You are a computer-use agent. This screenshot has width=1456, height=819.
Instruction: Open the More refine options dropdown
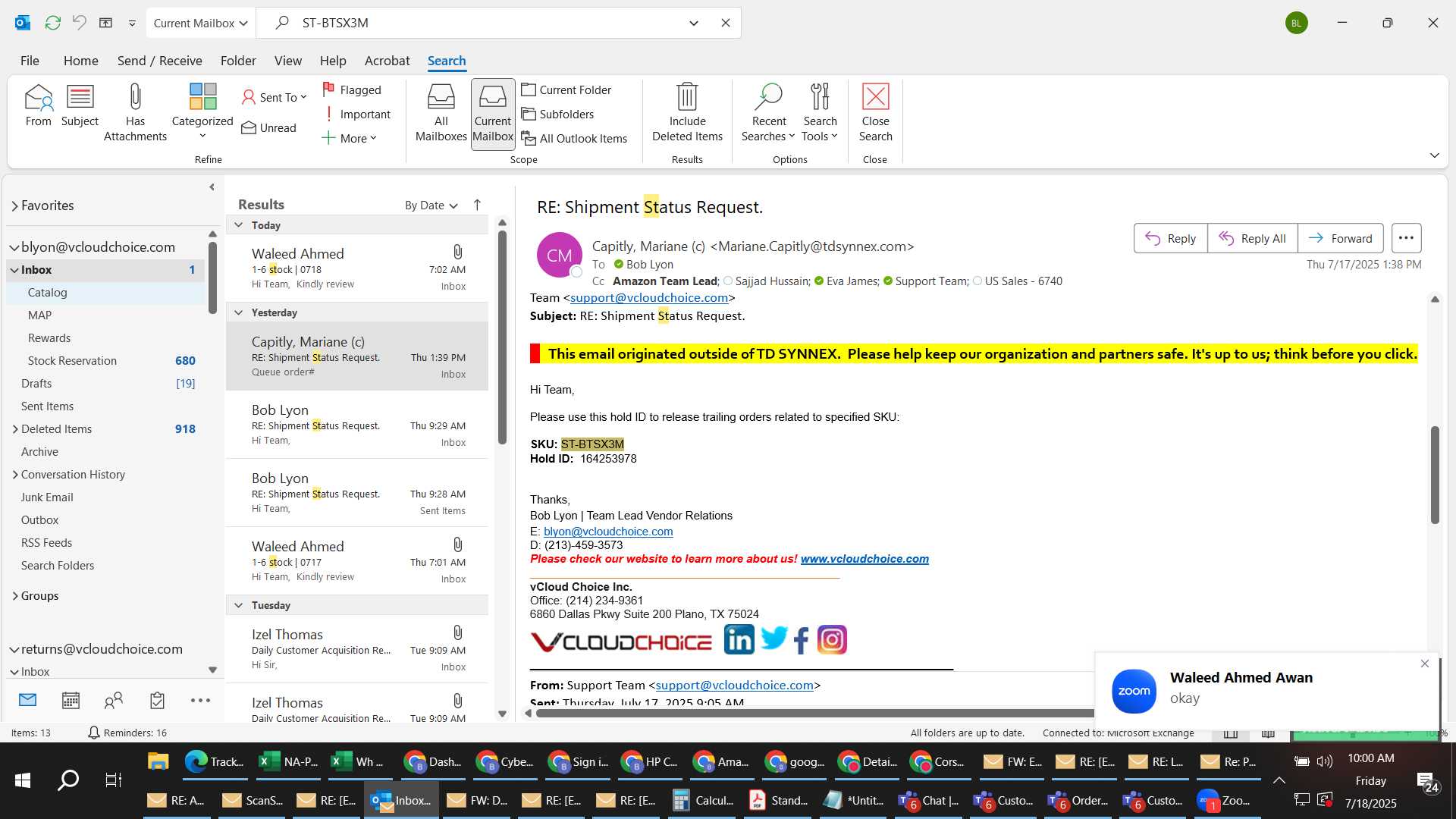coord(349,138)
